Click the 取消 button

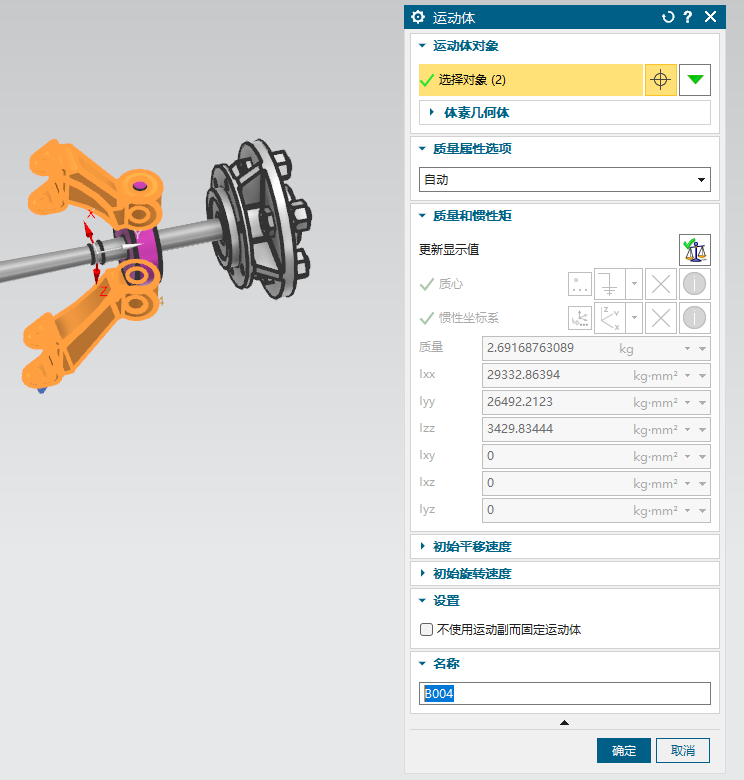(x=683, y=750)
